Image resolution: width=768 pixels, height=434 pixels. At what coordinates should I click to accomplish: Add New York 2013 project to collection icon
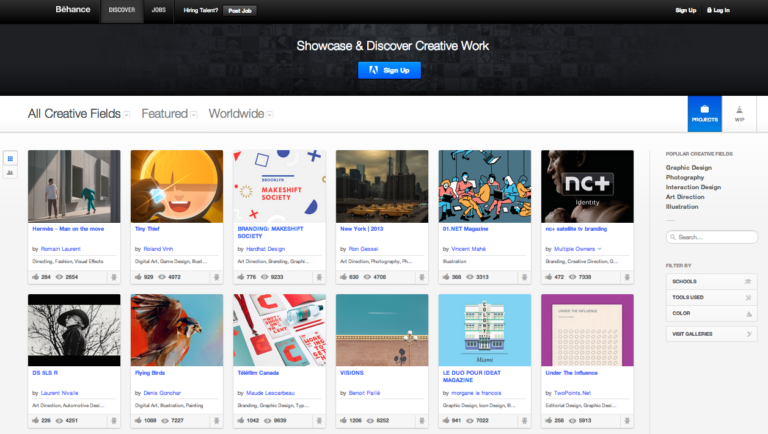point(422,277)
